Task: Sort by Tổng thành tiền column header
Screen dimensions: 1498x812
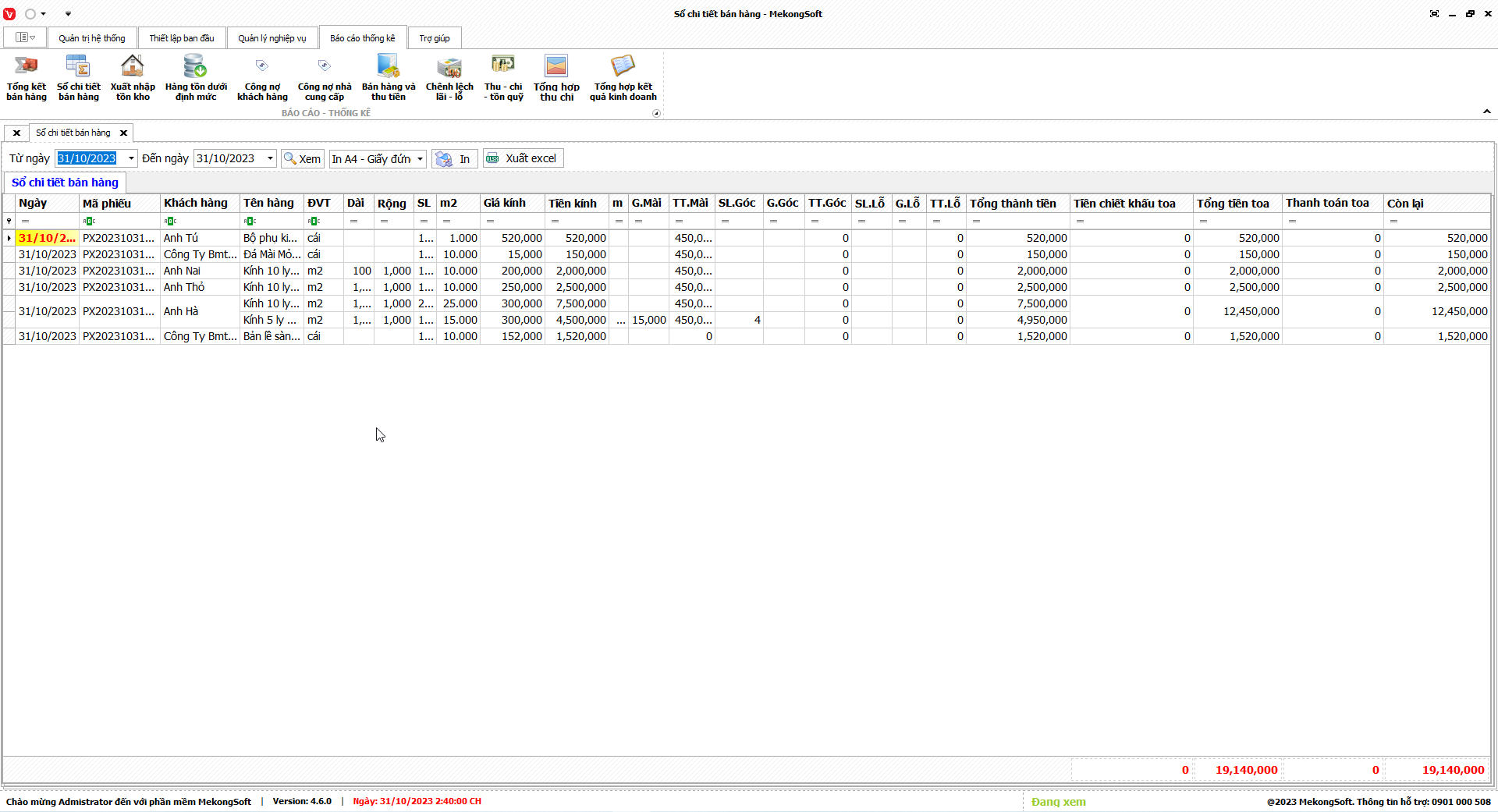Action: 1013,204
